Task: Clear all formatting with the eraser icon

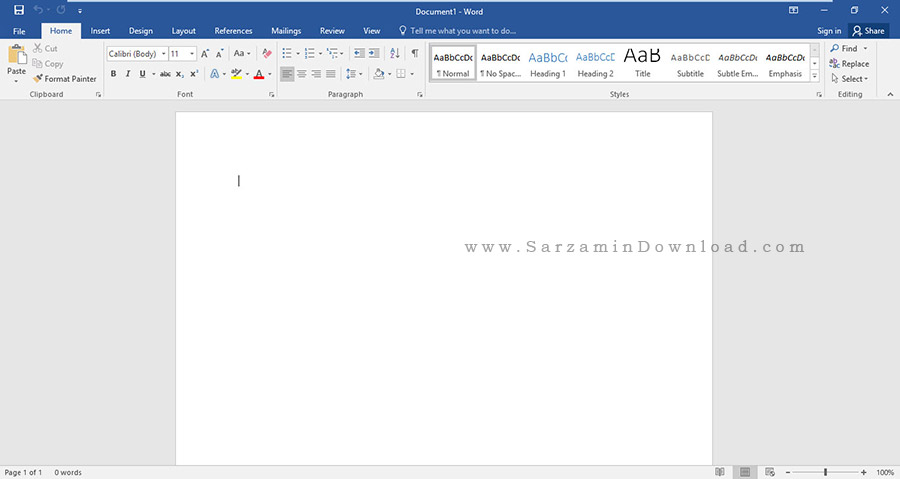Action: click(x=267, y=53)
